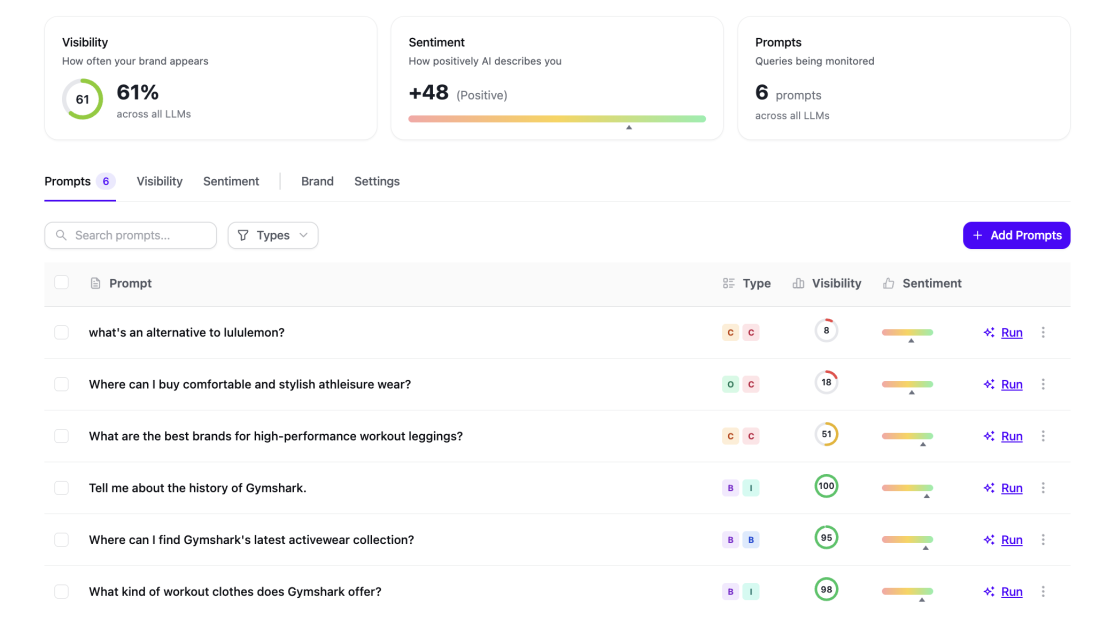Image resolution: width=1100 pixels, height=637 pixels.
Task: Click the visibility score ring showing 100
Action: tap(826, 486)
